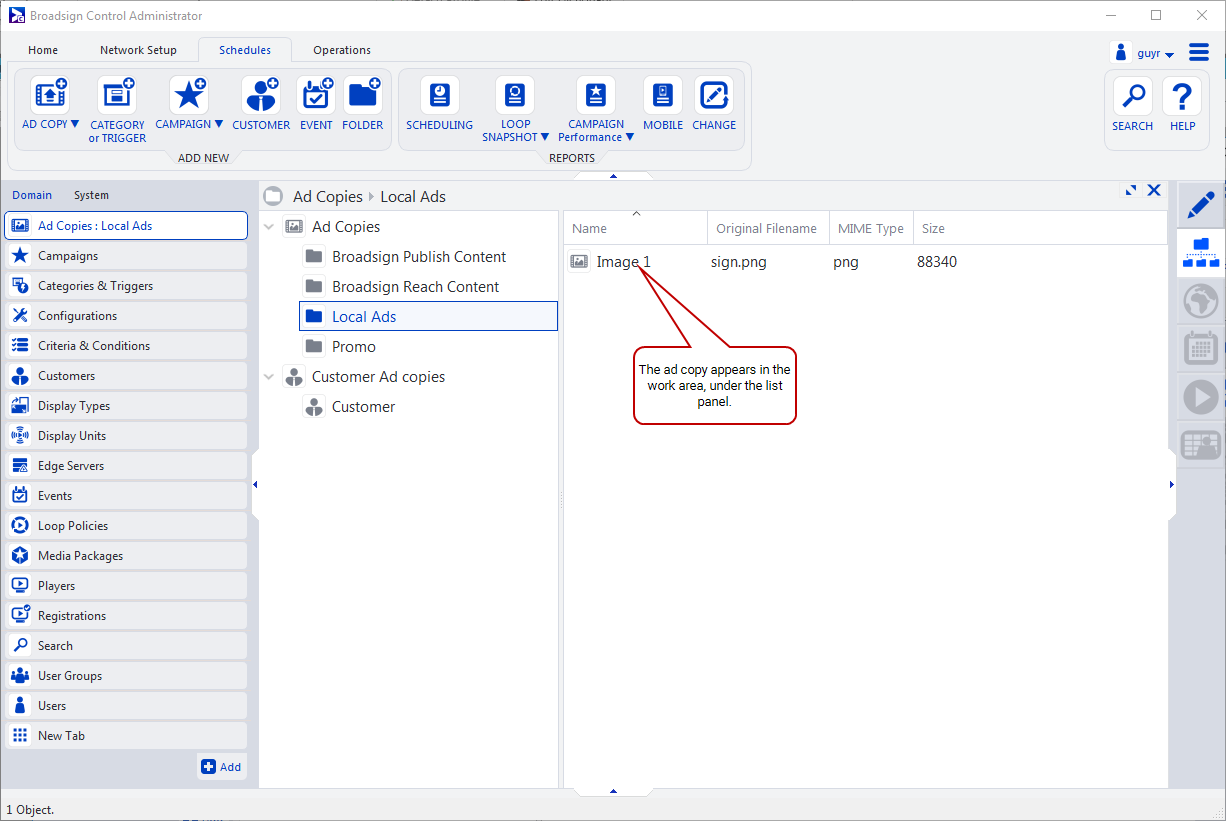Screen dimensions: 1226x821
Task: Click the pencil edit icon in right sidebar
Action: pyautogui.click(x=1201, y=203)
